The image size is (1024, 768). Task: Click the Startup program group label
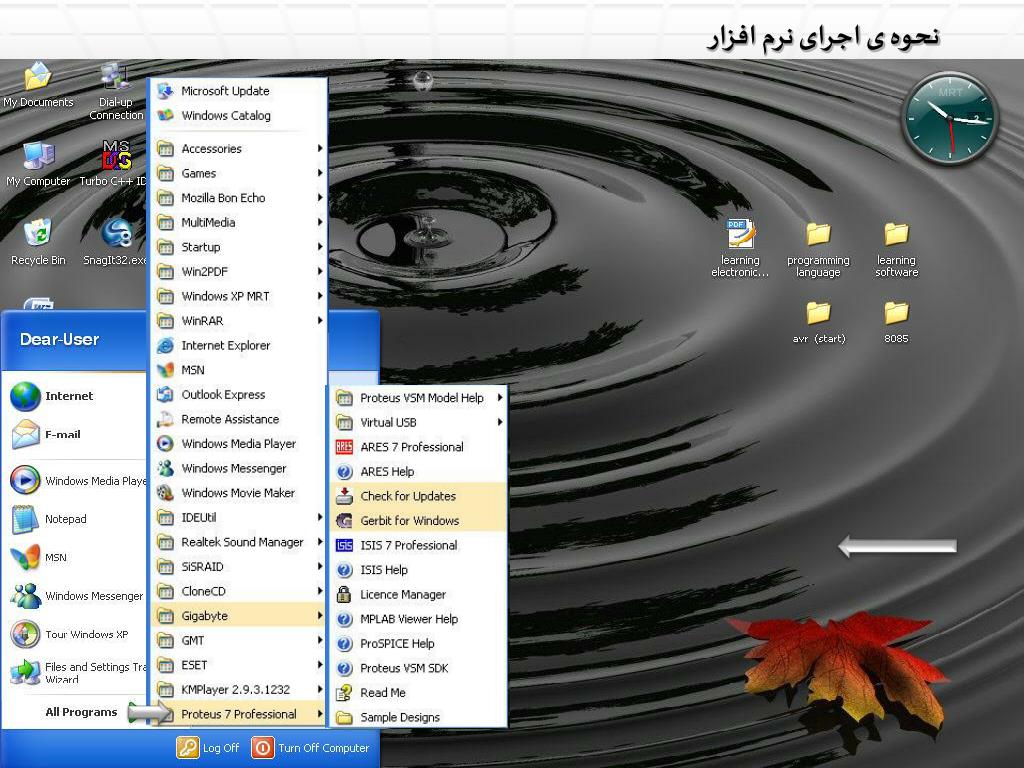click(200, 247)
